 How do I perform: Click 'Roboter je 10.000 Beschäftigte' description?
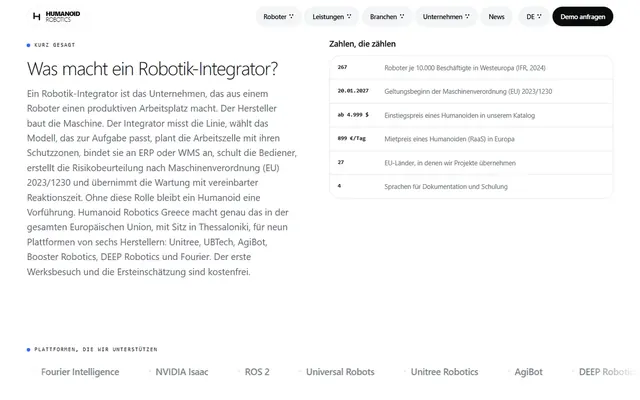click(x=464, y=68)
